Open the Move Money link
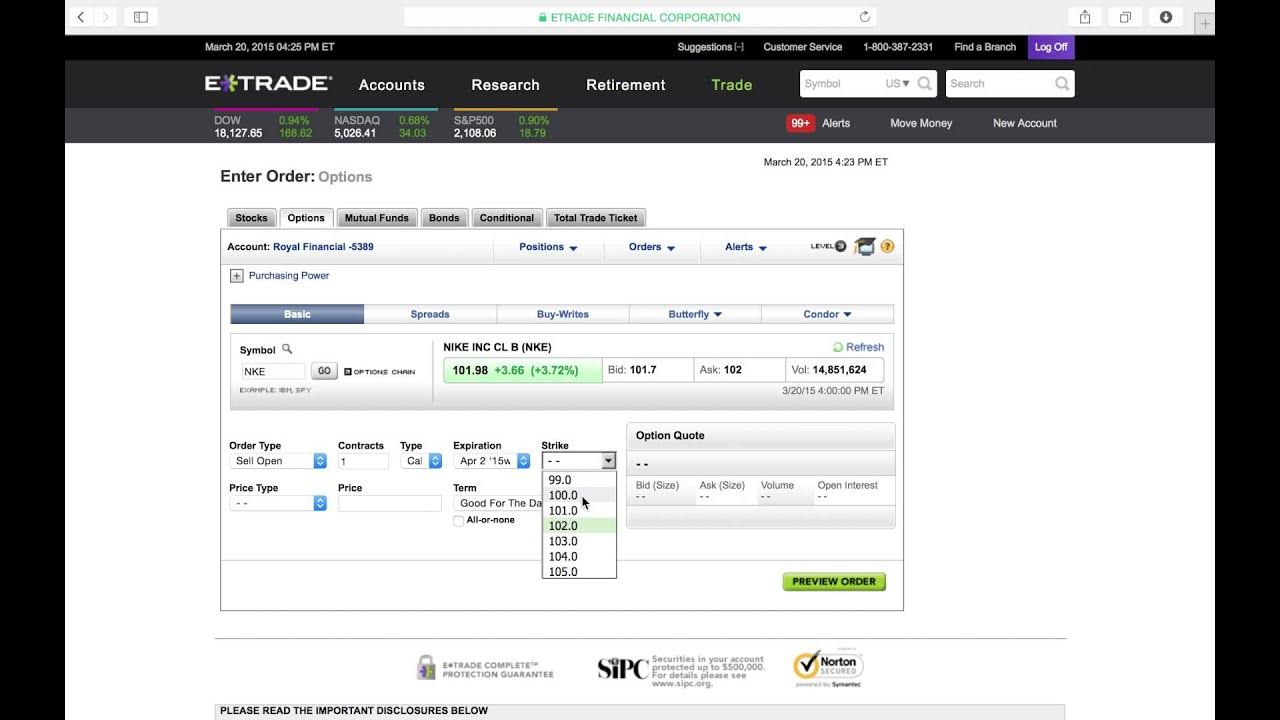Screen dimensions: 1280x720 pos(921,123)
